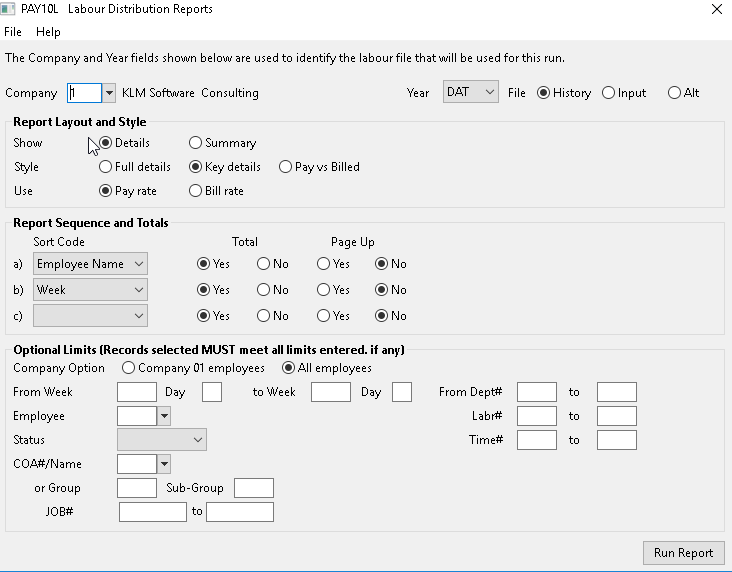This screenshot has height=572, width=732.
Task: Expand the Company dropdown arrow
Action: pyautogui.click(x=109, y=93)
